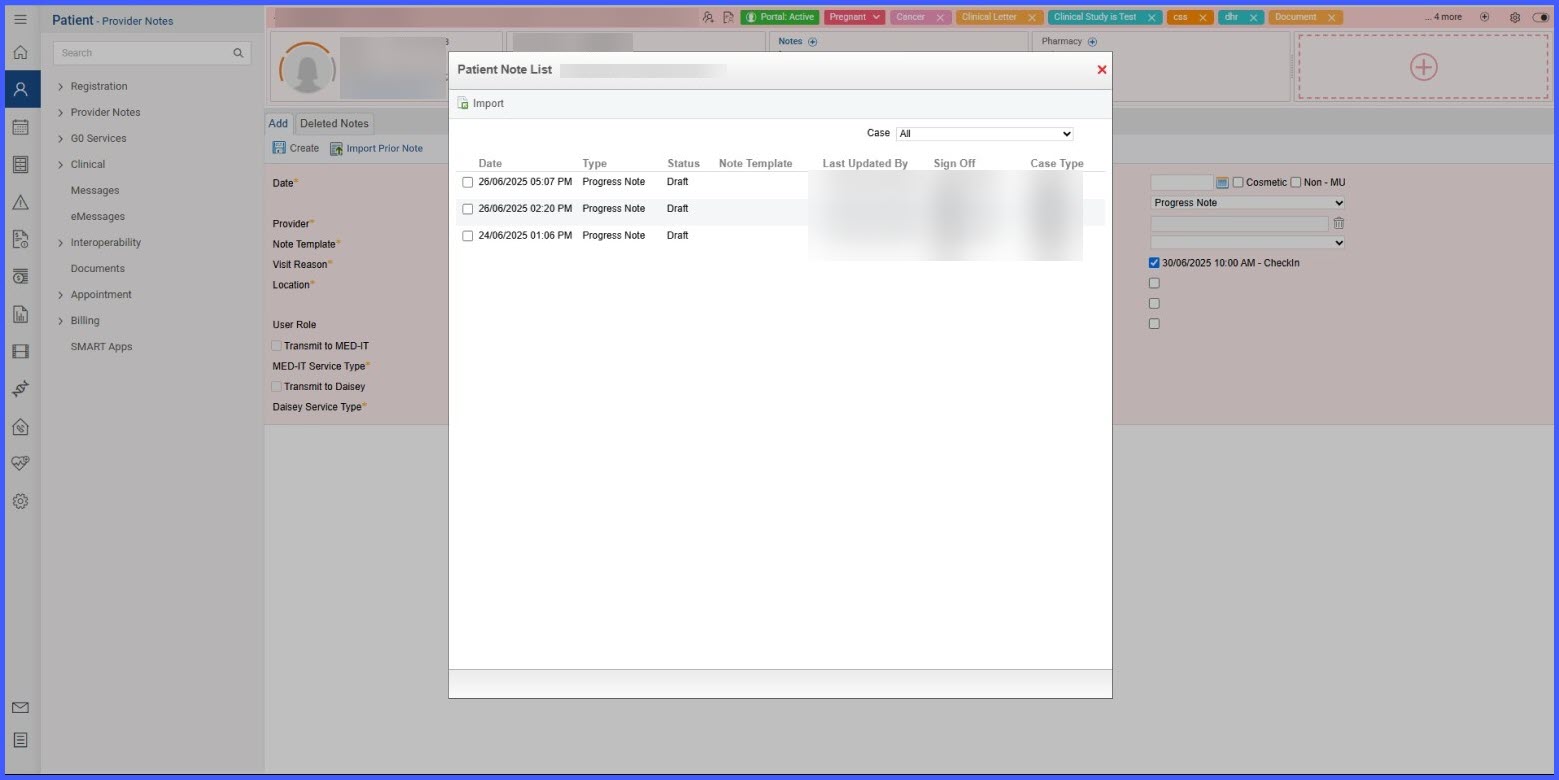
Task: Open the document list icon at sidebar bottom
Action: click(20, 740)
